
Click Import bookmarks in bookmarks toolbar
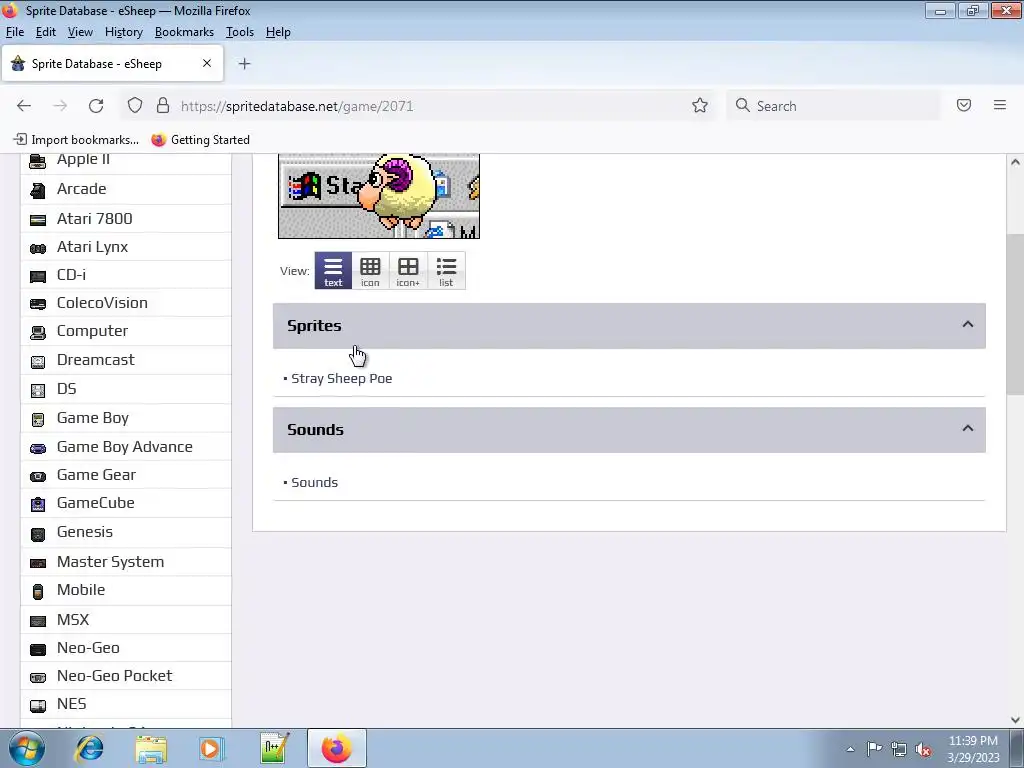(76, 140)
